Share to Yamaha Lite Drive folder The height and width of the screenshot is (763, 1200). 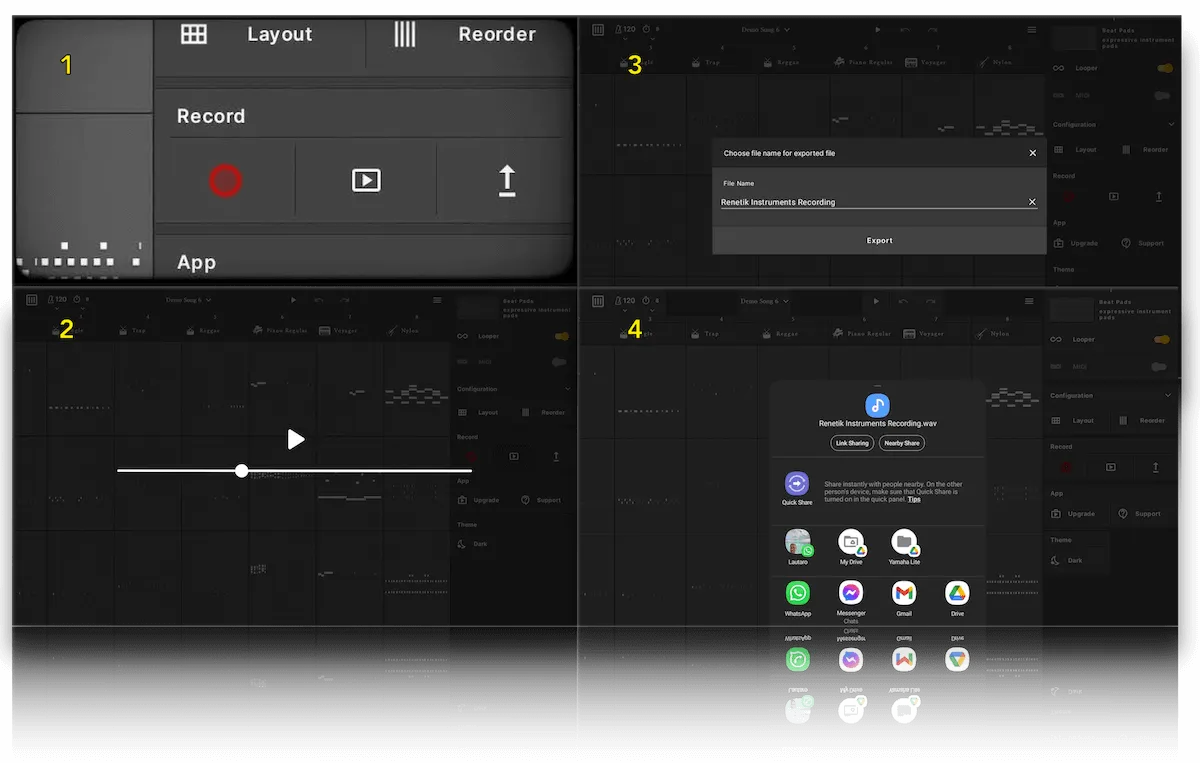click(904, 548)
